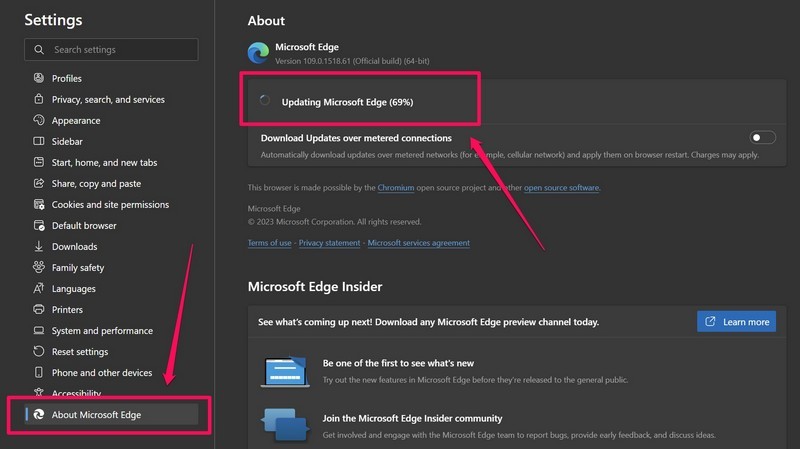
Task: Click the Downloads arrow icon
Action: (x=39, y=246)
